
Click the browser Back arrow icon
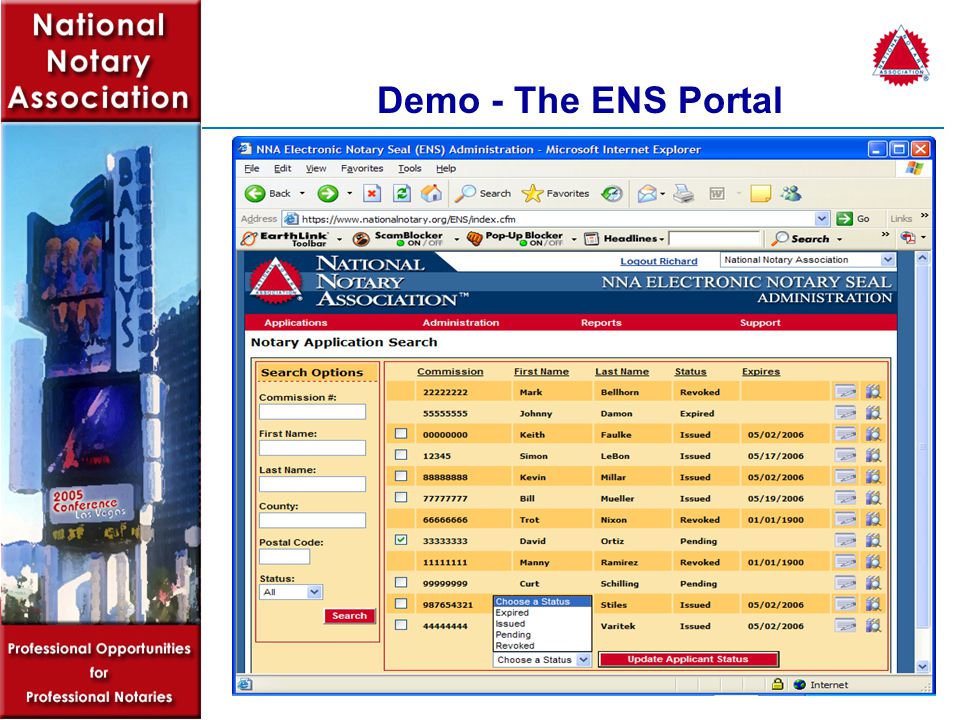[255, 193]
